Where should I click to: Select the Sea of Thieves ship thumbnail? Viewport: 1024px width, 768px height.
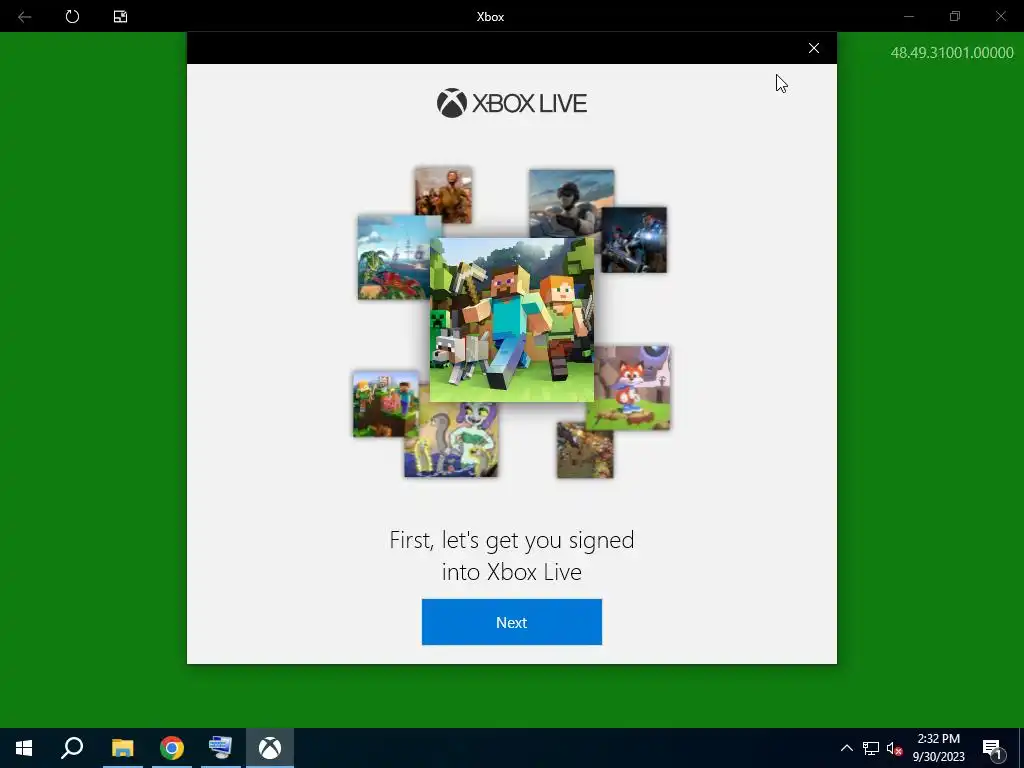point(393,257)
